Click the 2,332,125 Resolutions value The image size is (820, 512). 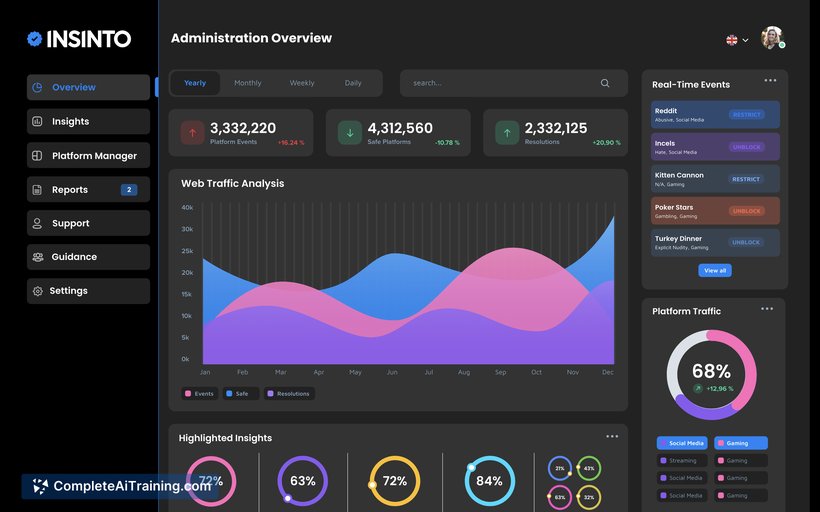pyautogui.click(x=556, y=128)
